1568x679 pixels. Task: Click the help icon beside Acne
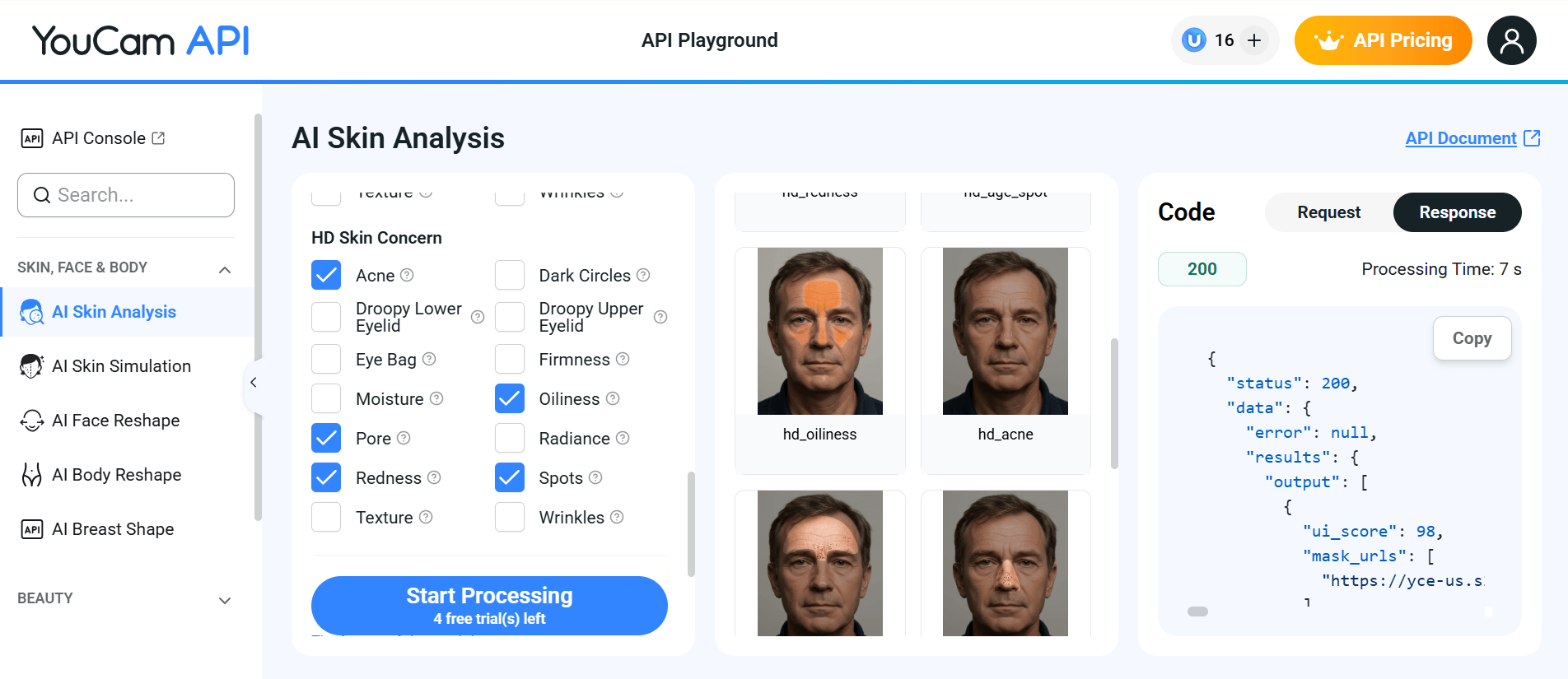click(x=407, y=275)
